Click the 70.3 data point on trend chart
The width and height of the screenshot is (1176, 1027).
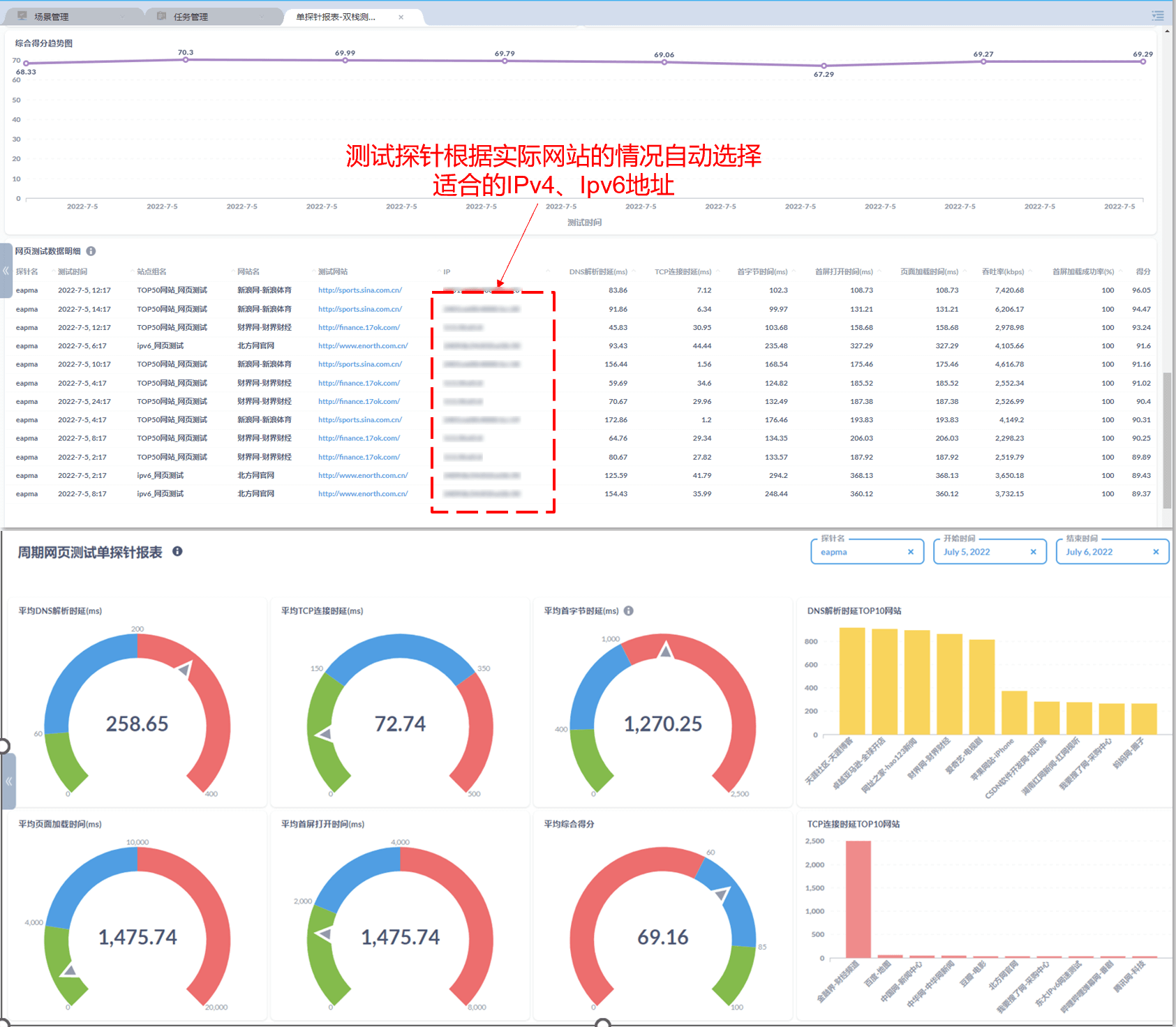coord(186,60)
